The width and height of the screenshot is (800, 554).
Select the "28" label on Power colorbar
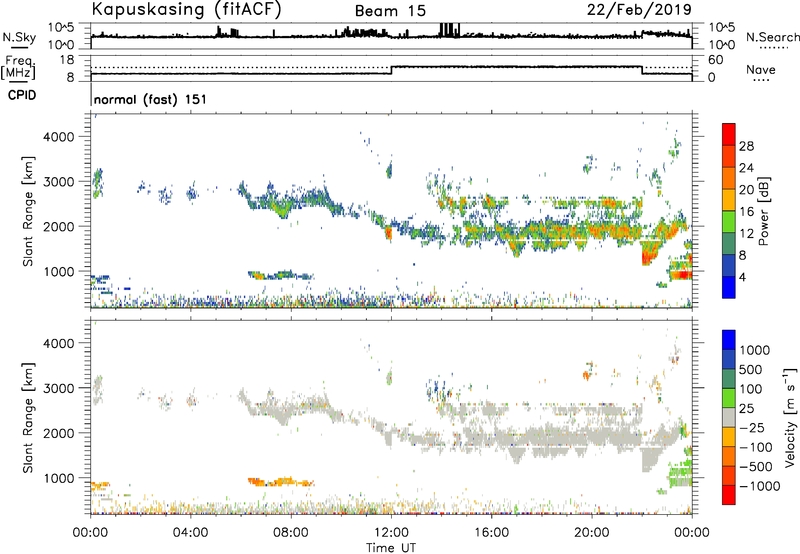pyautogui.click(x=746, y=146)
